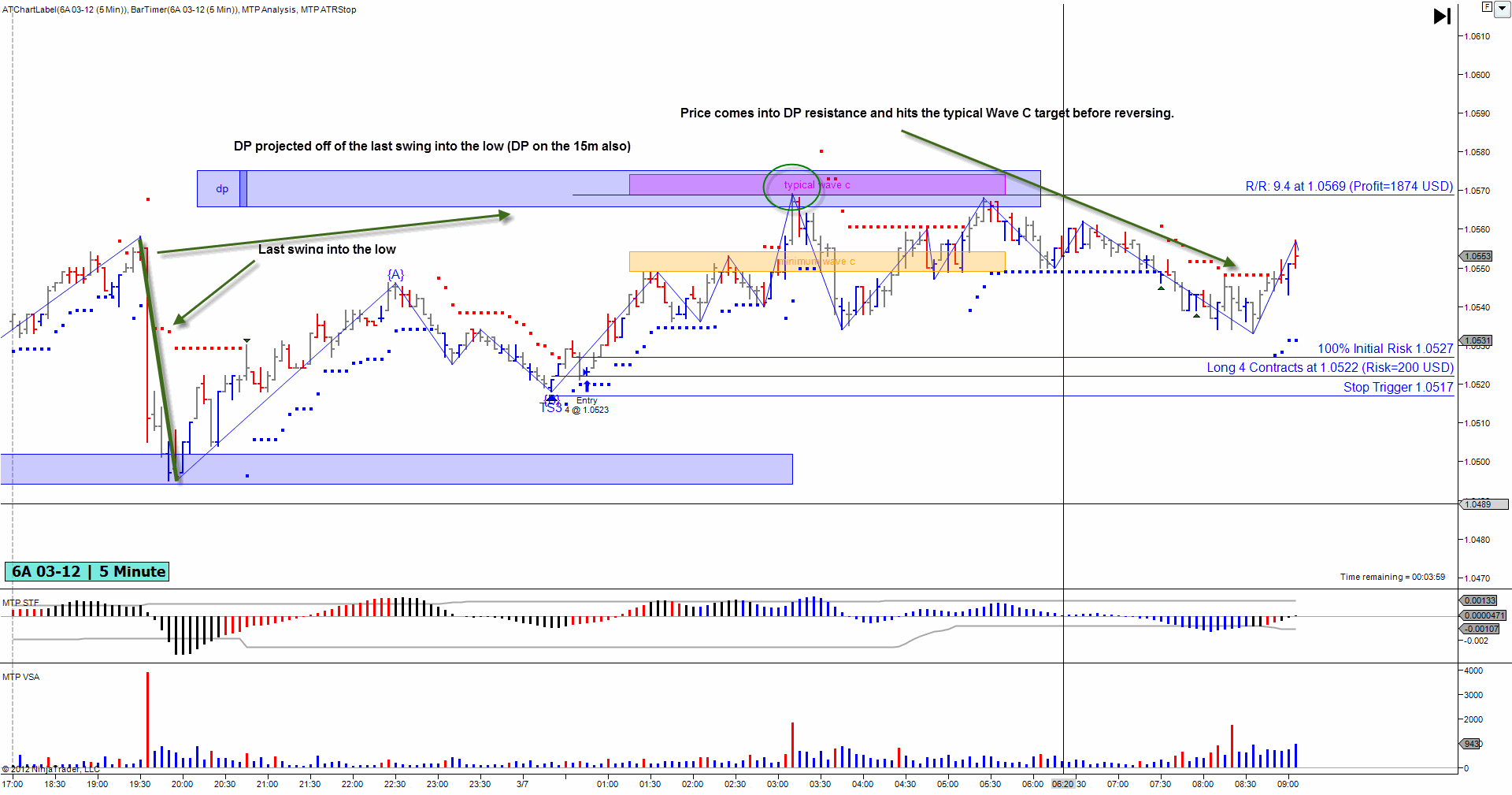Click the 4000 volume scale label
The image size is (1512, 795).
point(1473,671)
